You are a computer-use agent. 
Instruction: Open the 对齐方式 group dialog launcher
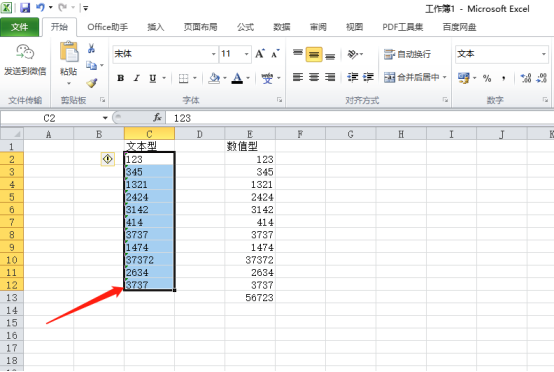tap(445, 100)
